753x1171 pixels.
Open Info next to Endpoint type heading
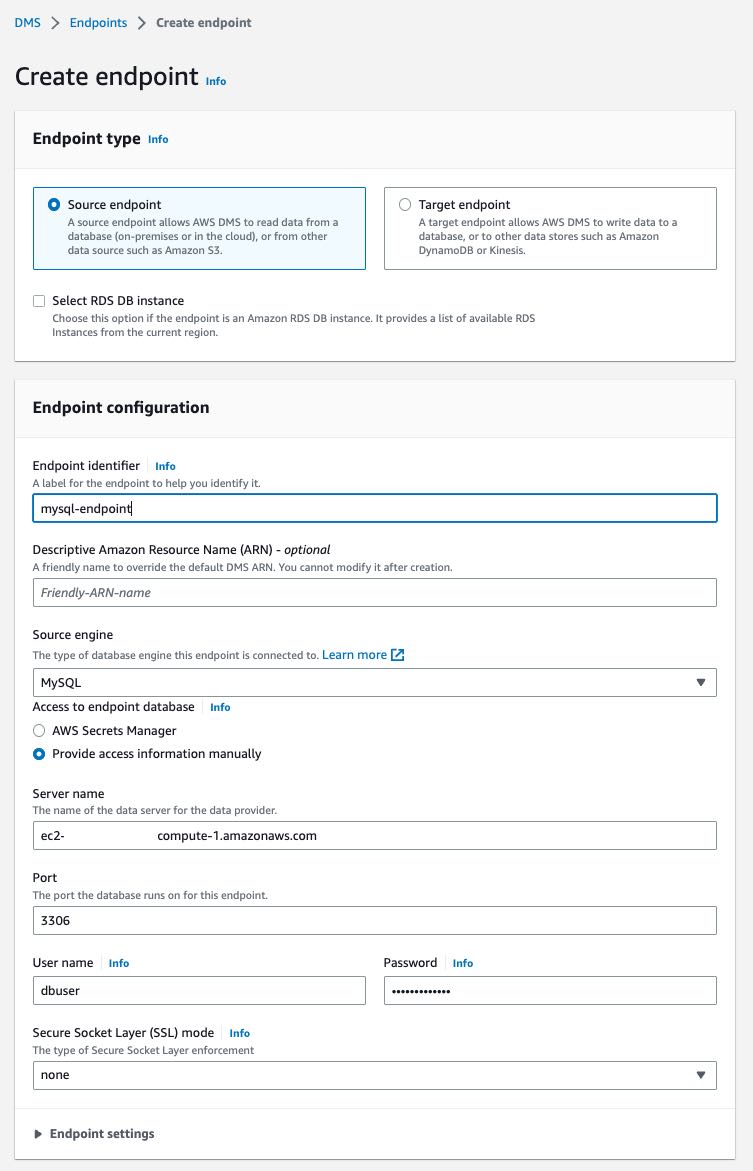click(158, 139)
